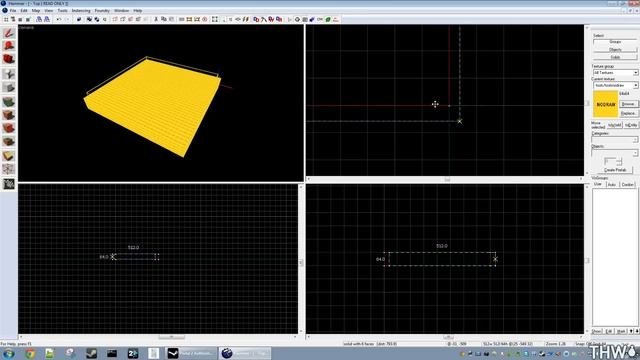Click the hide unselected objects icon
The width and height of the screenshot is (640, 360).
(123, 19)
